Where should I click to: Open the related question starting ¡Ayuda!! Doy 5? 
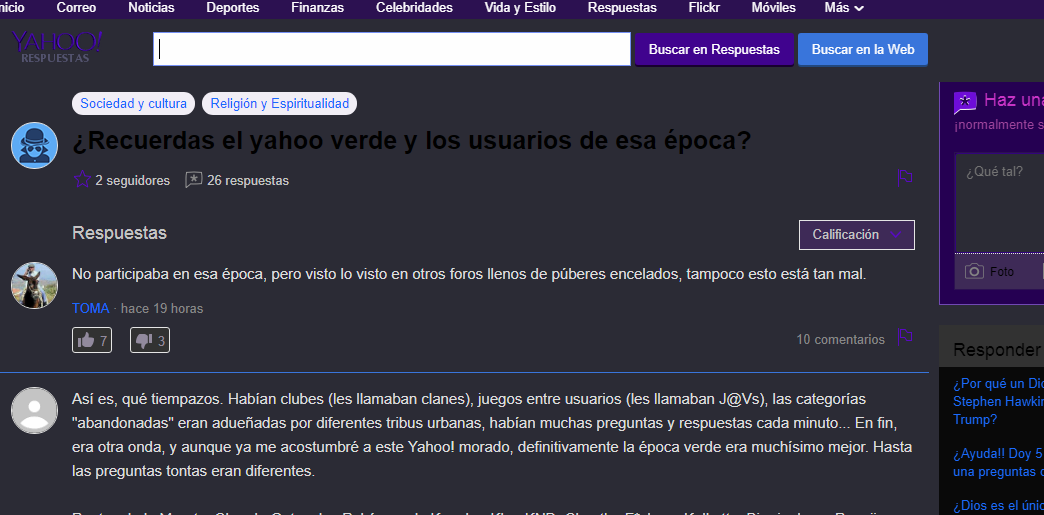997,463
